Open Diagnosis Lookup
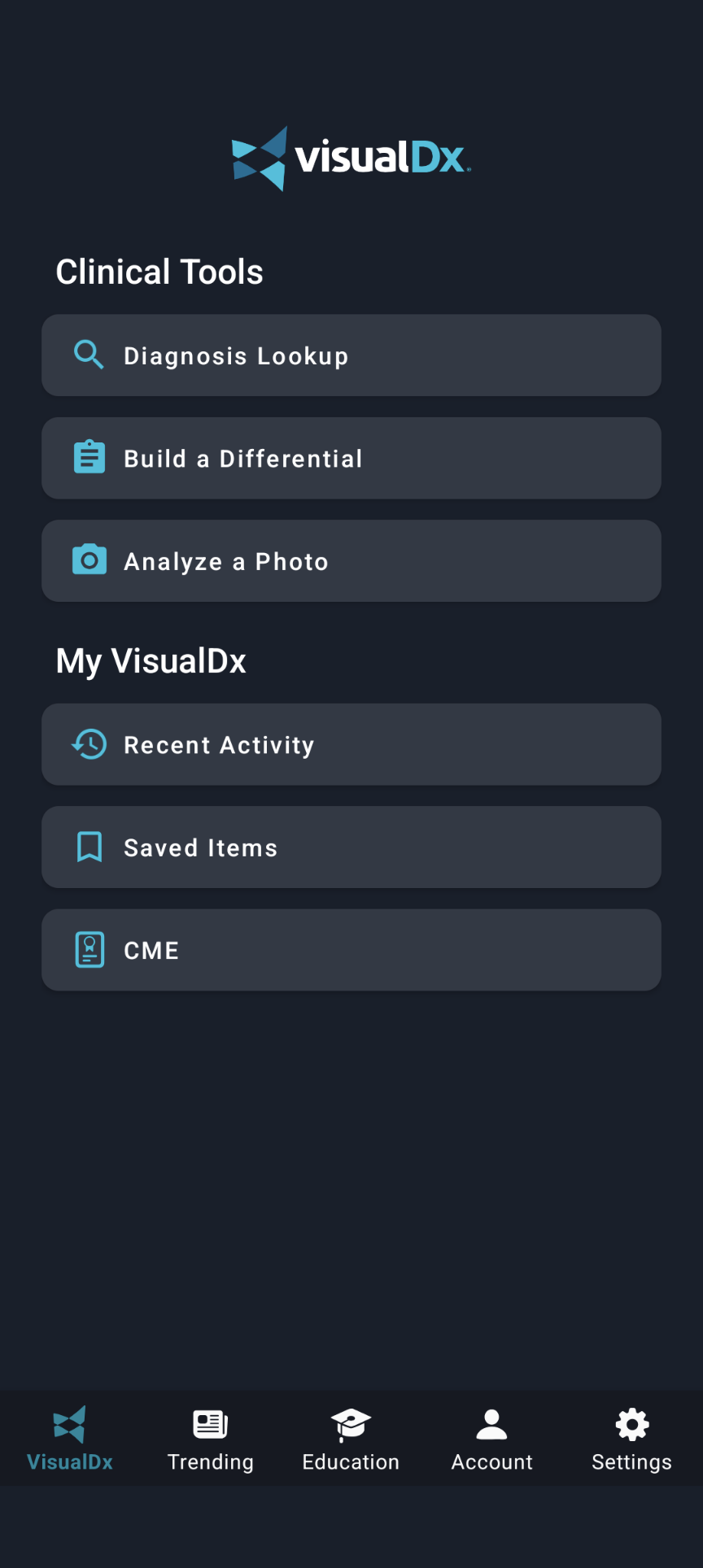703x1568 pixels. [351, 355]
